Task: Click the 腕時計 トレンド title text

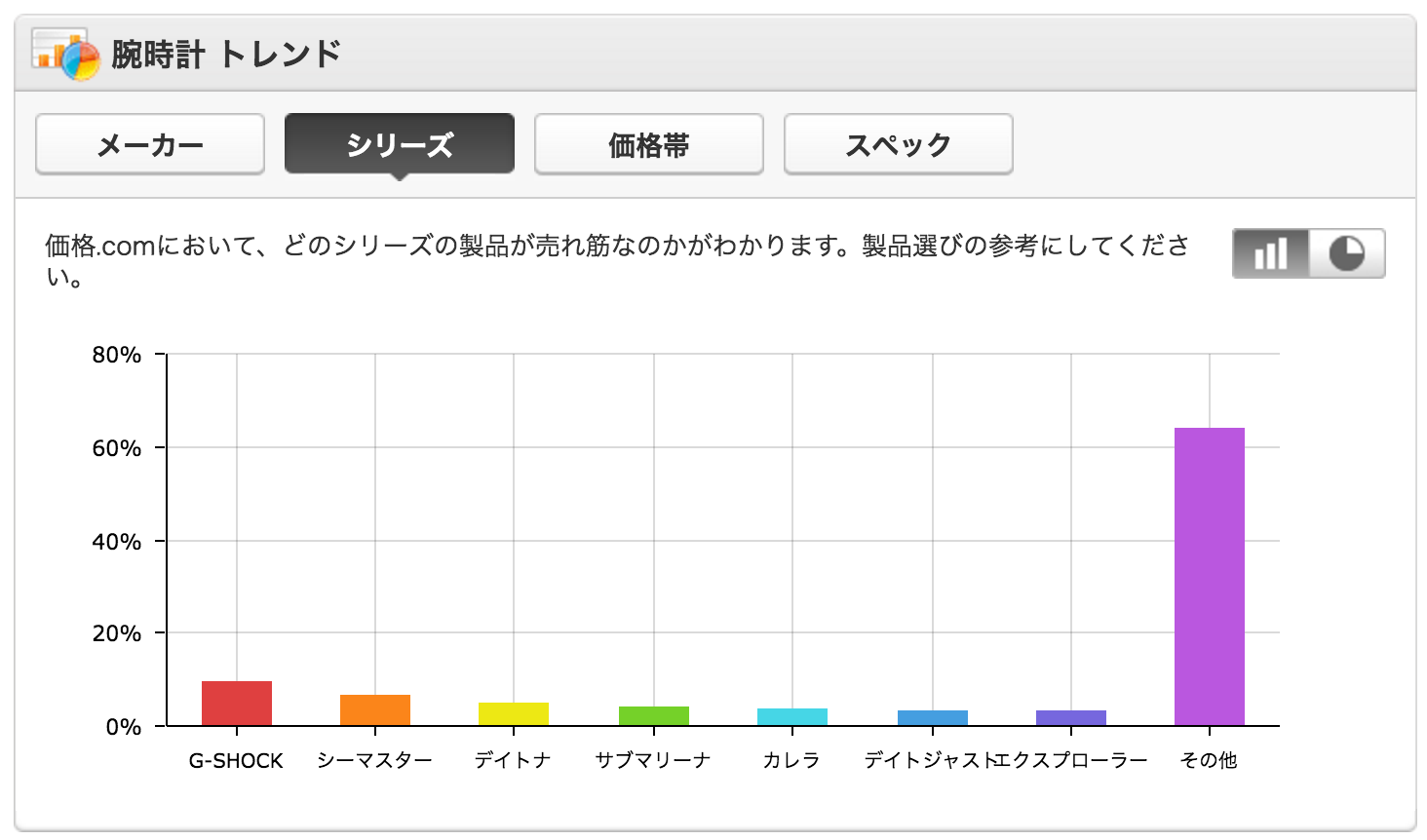Action: (x=226, y=54)
